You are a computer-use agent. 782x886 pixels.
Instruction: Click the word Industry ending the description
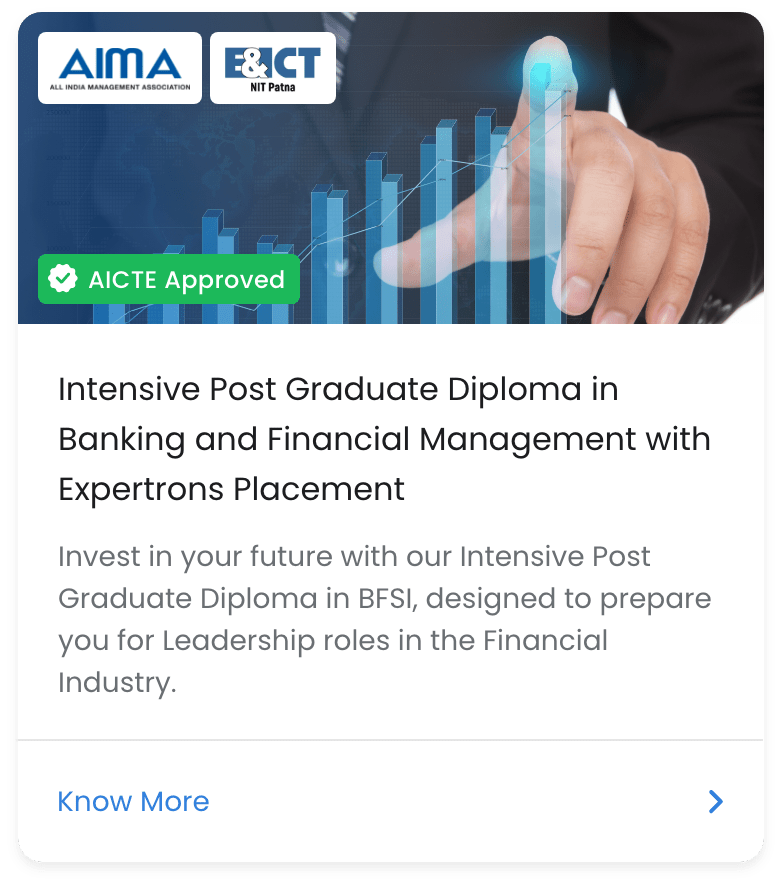[116, 683]
